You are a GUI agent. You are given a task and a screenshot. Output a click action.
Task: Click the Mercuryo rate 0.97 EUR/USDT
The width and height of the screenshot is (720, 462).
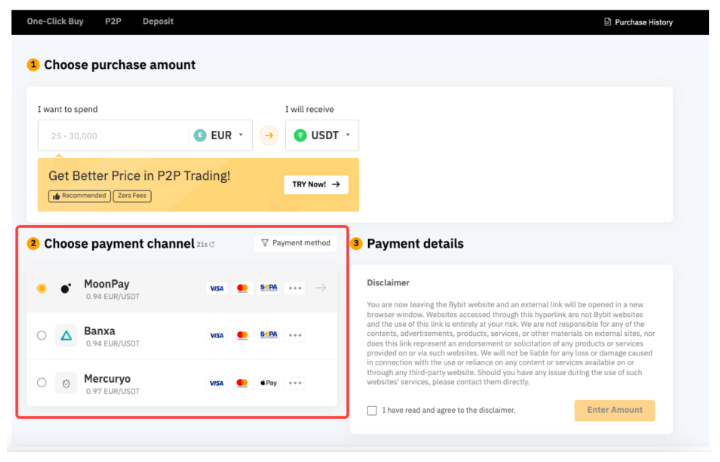click(x=112, y=392)
